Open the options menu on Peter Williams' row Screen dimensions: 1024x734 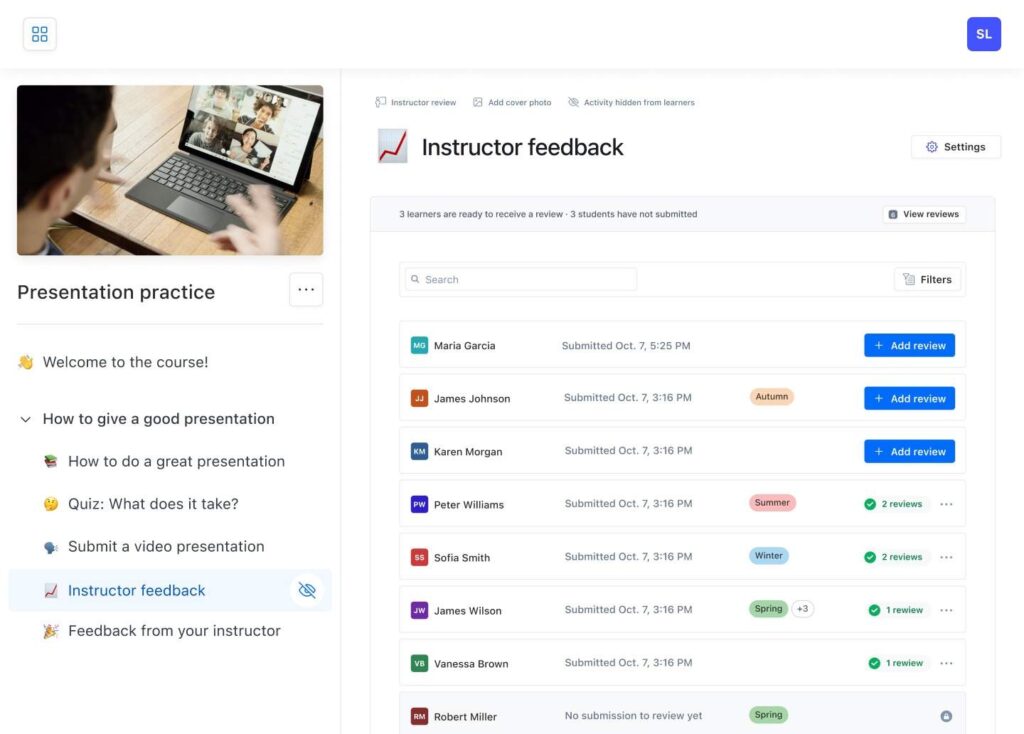click(946, 504)
